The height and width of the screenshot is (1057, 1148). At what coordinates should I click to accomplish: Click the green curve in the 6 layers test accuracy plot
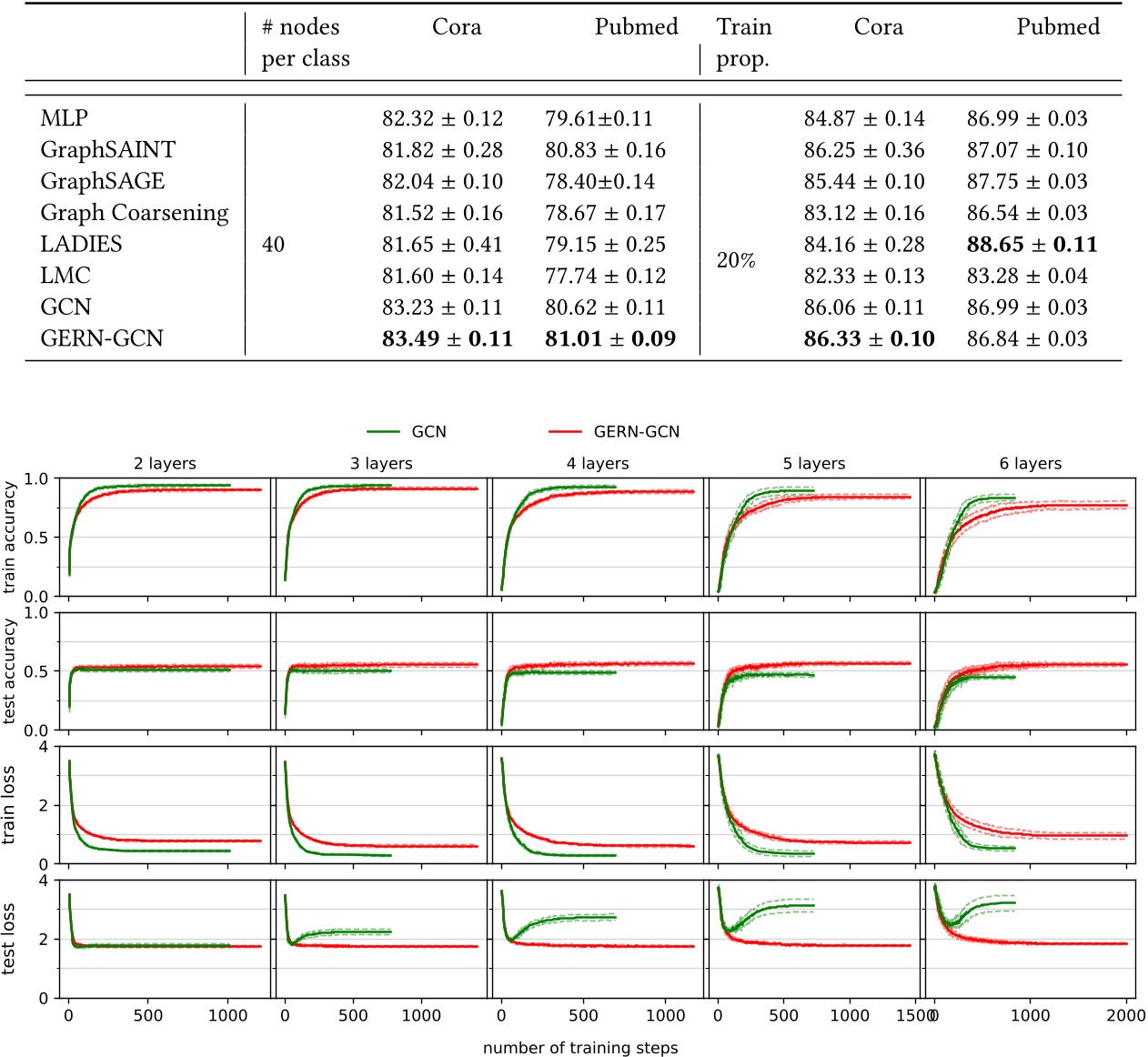point(992,678)
